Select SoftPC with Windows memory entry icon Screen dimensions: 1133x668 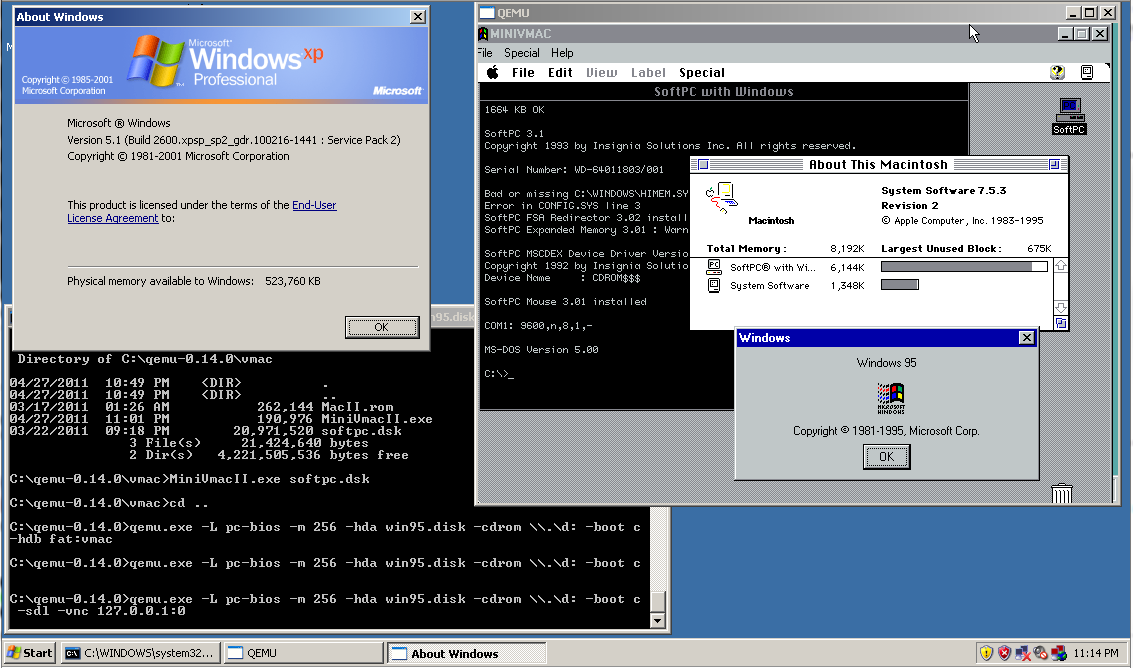714,267
